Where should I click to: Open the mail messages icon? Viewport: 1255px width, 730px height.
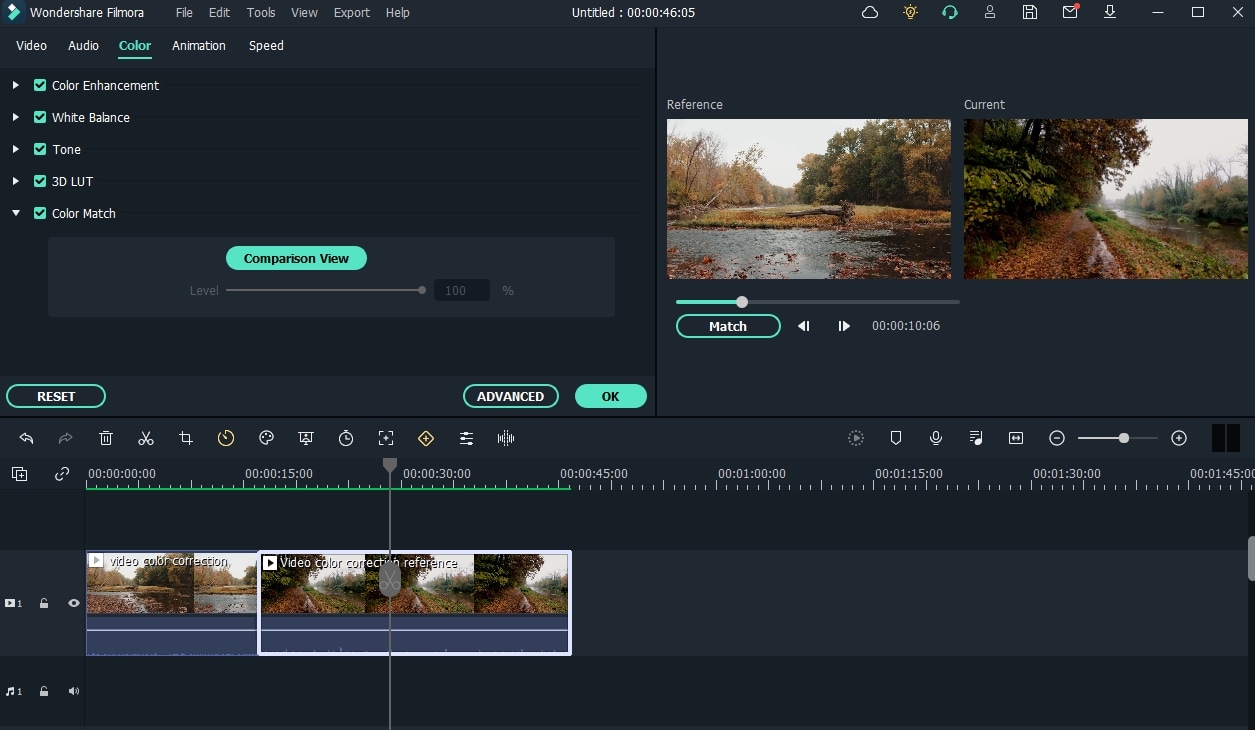1070,12
